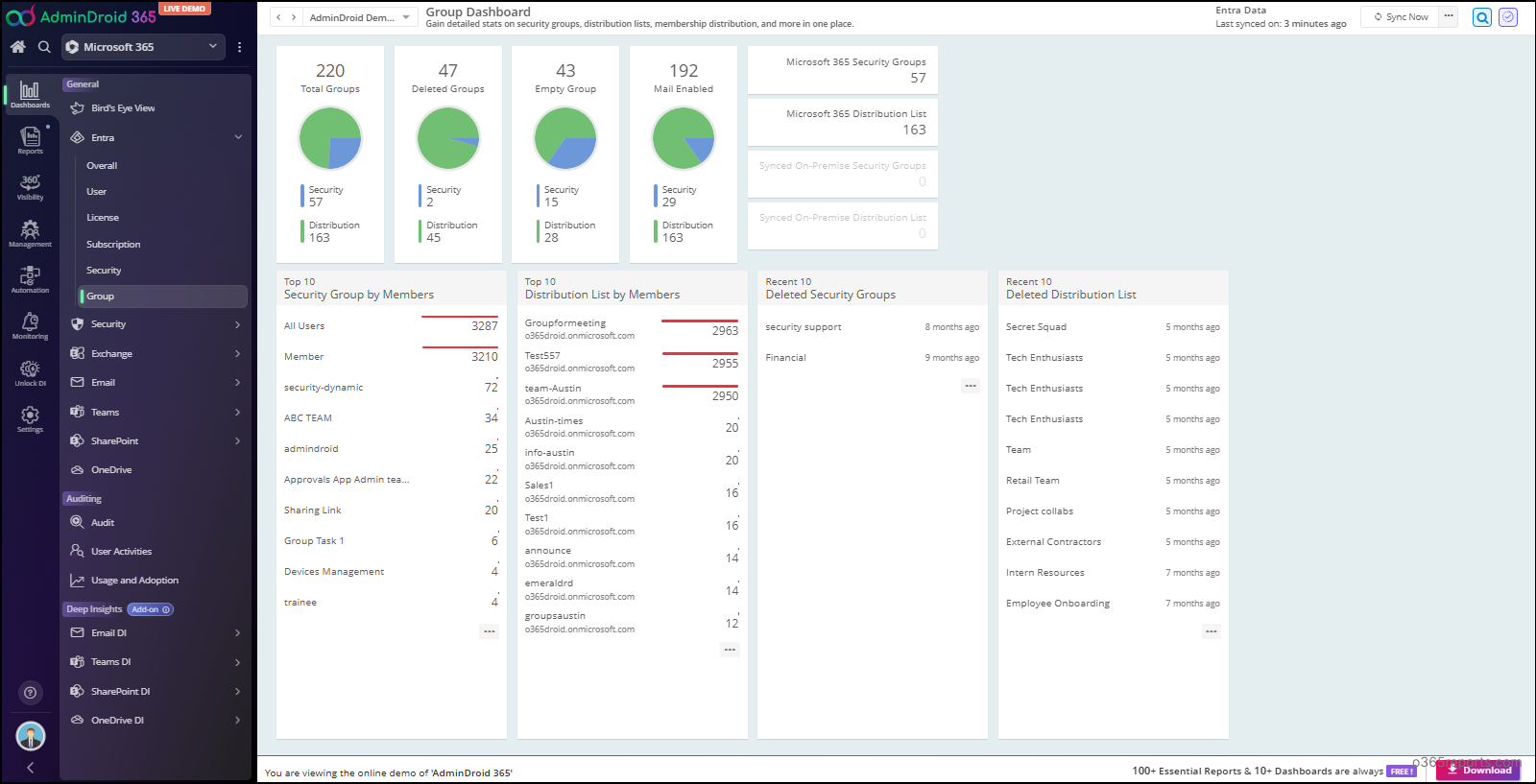1536x784 pixels.
Task: Open the Automation sidebar section
Action: tap(30, 279)
